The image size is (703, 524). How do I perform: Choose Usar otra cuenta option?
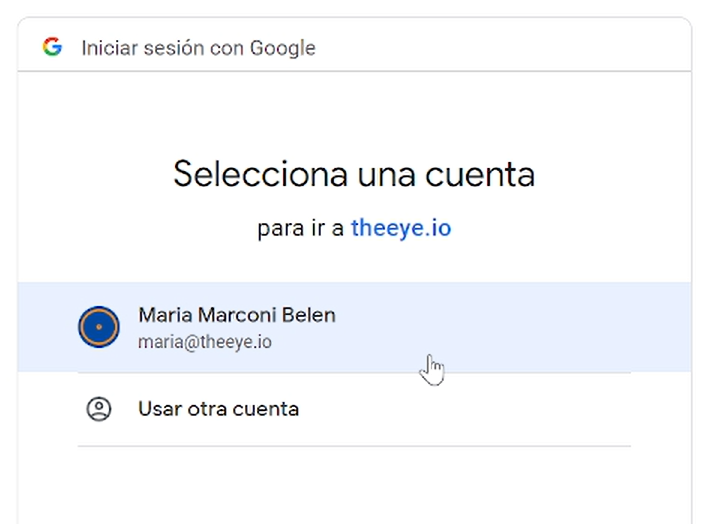pos(354,409)
